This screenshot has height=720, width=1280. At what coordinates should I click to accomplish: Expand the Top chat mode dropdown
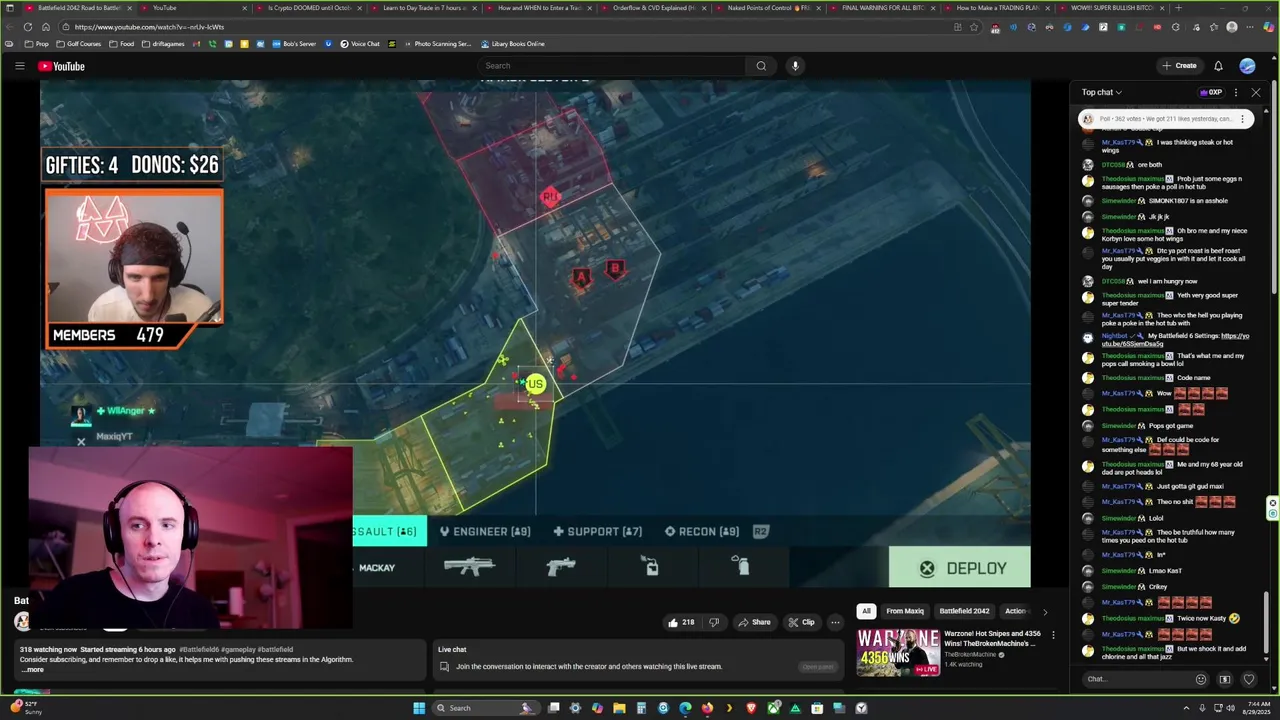pos(1101,92)
